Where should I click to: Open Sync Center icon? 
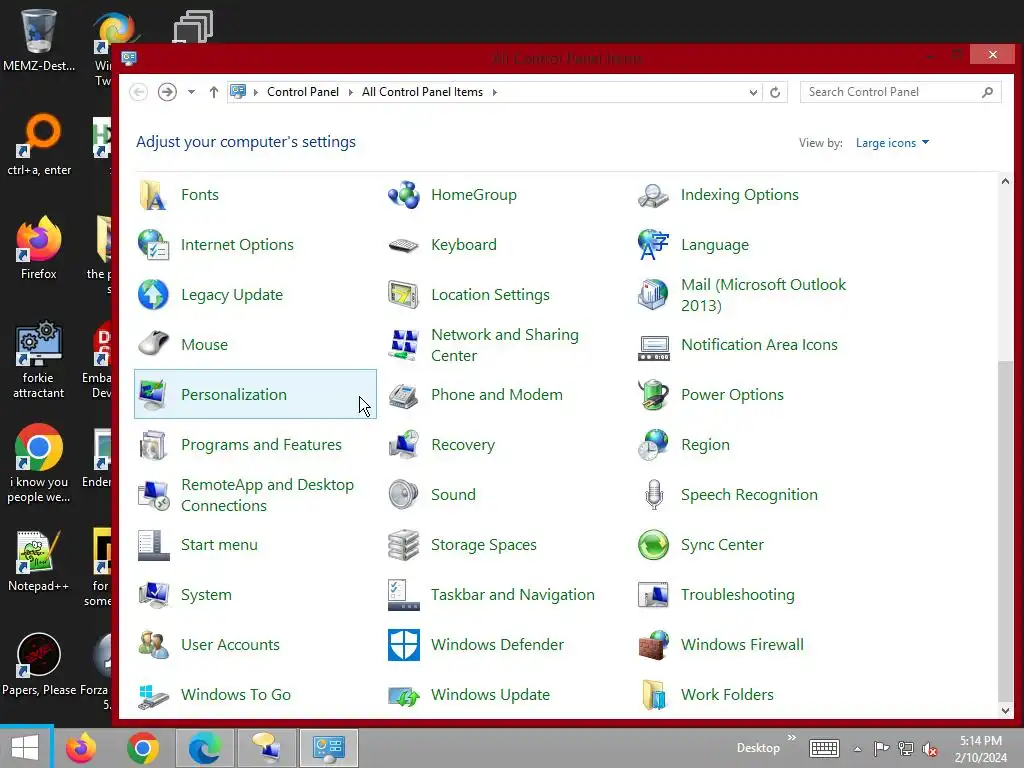point(653,545)
